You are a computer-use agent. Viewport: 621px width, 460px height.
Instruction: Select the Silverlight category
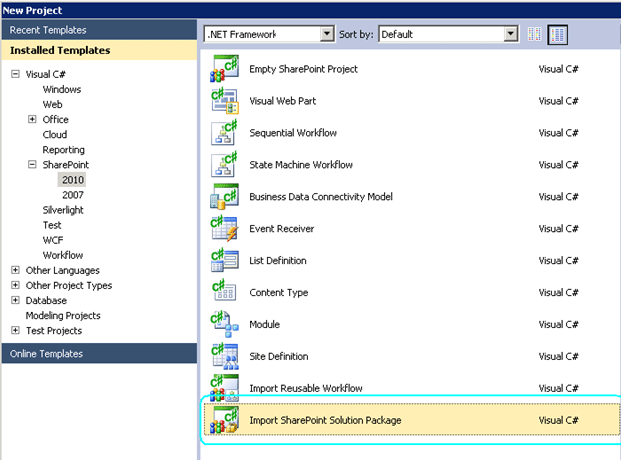coord(63,210)
